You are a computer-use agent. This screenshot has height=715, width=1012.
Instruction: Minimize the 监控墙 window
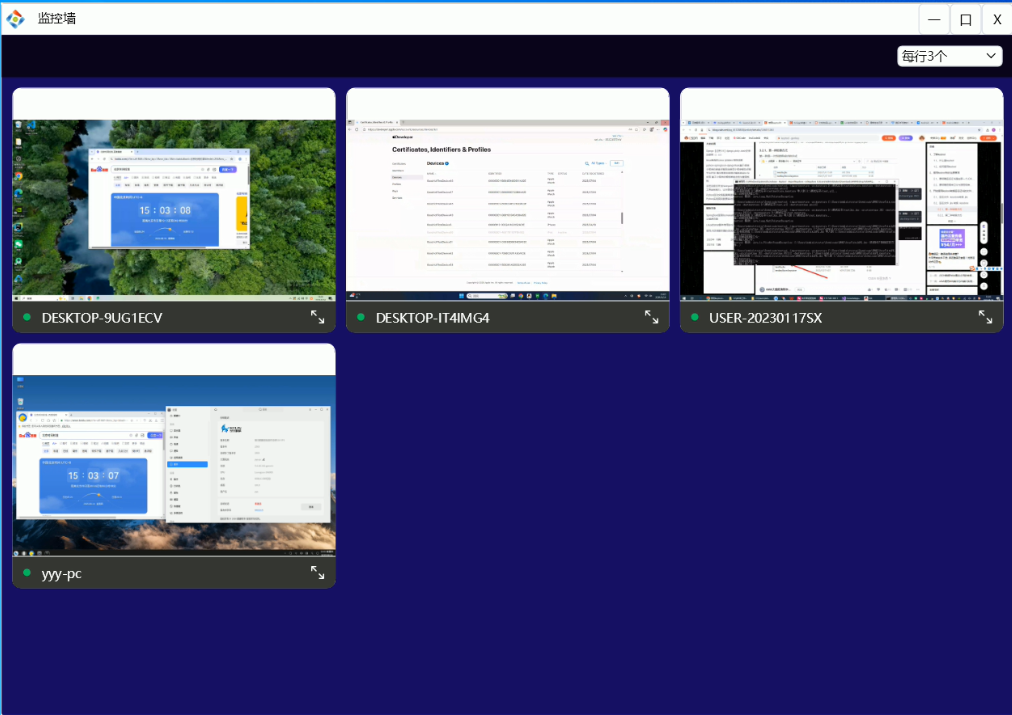pos(934,19)
